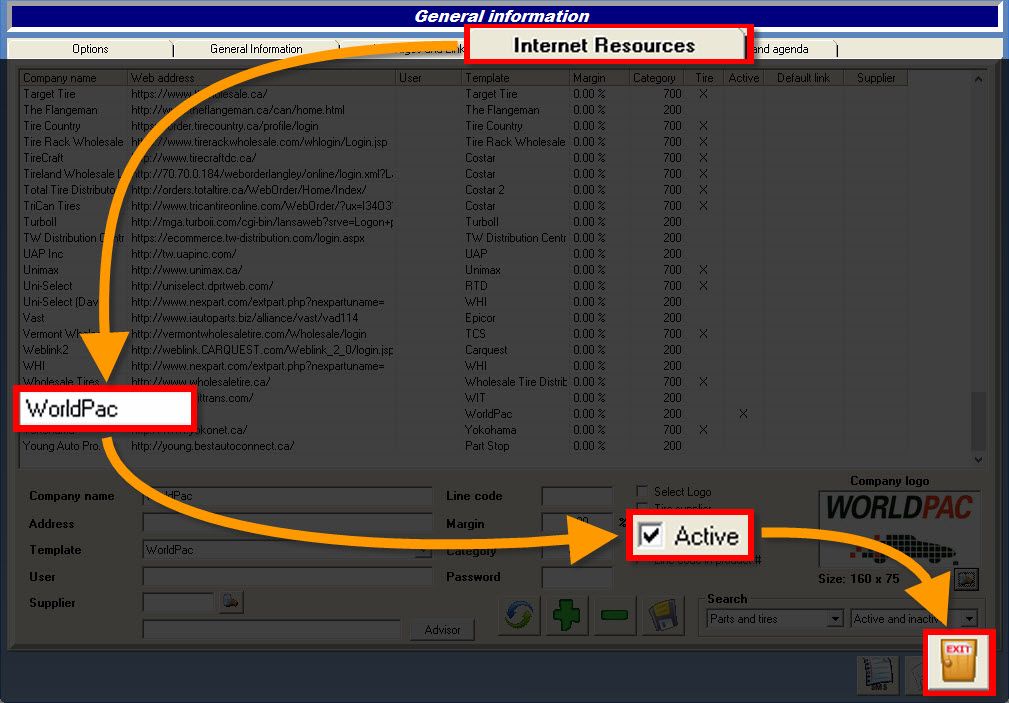The width and height of the screenshot is (1009, 703).
Task: Toggle the Select Logo checkbox
Action: 642,492
